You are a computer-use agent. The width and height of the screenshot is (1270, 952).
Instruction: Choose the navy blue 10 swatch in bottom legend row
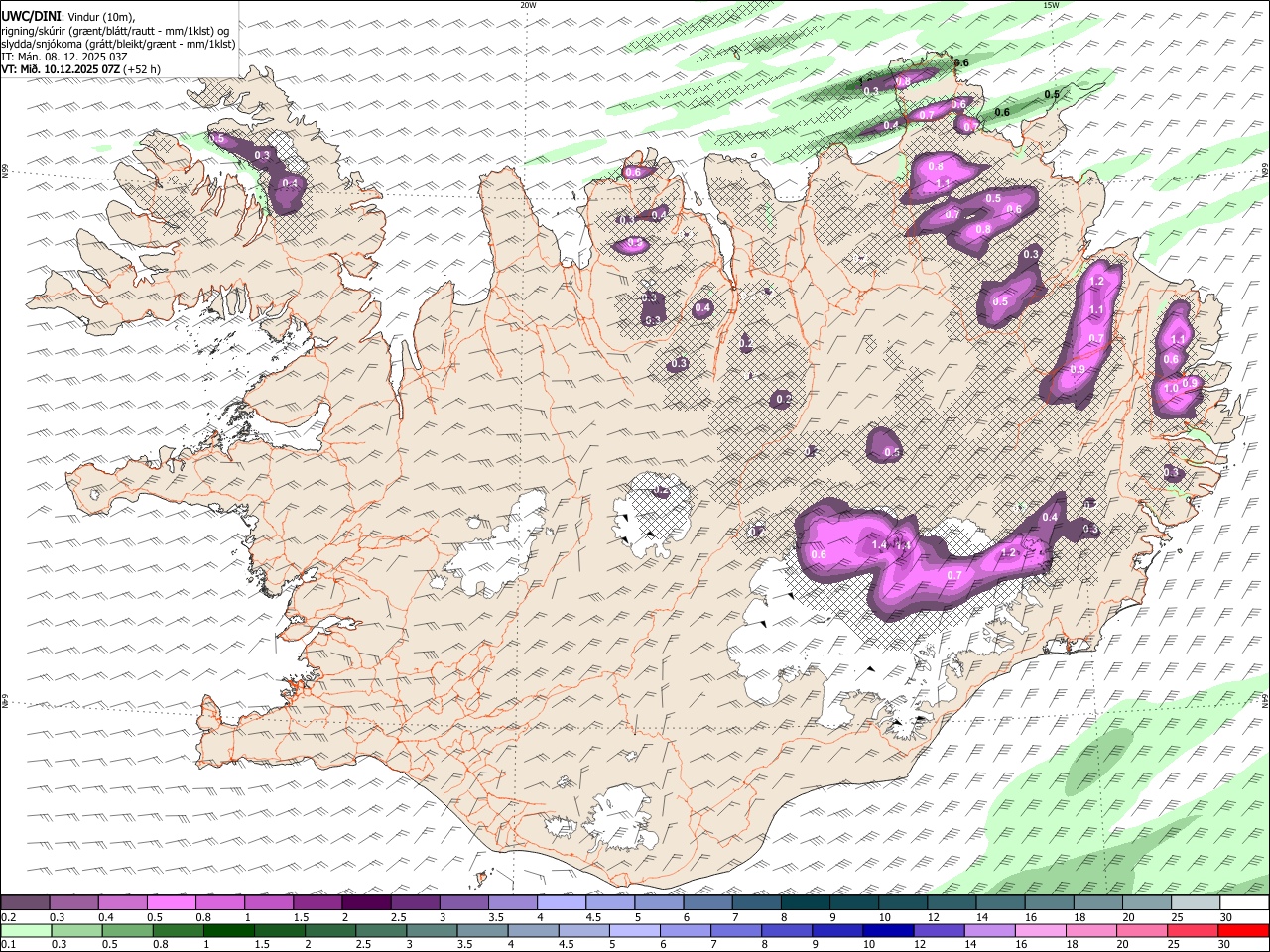[886, 931]
